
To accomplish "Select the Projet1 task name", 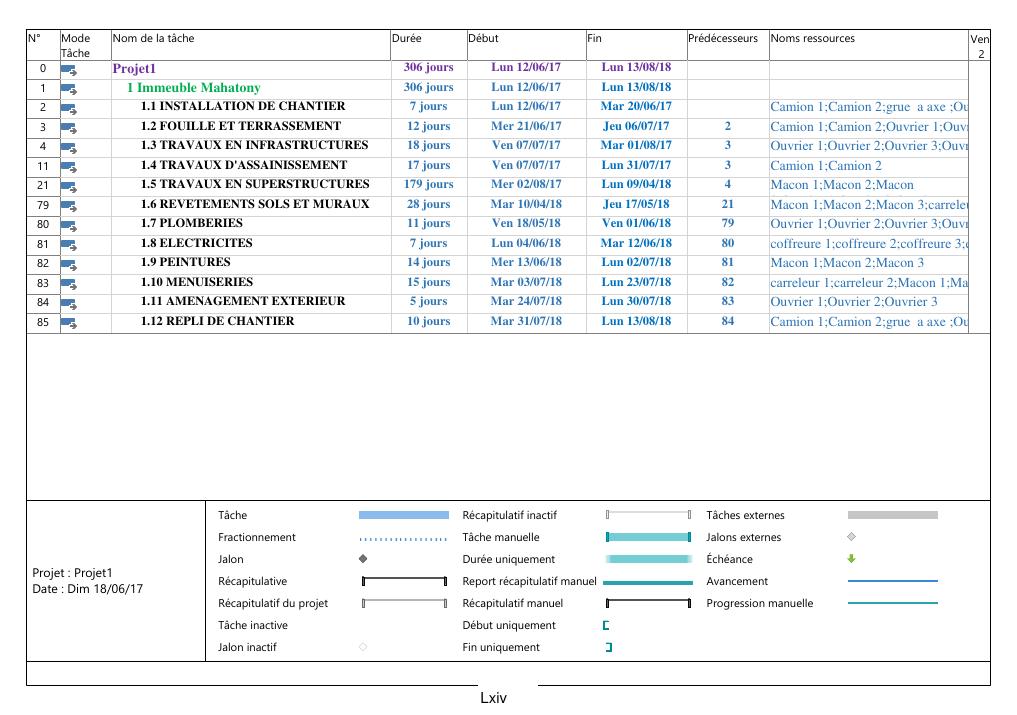I will (135, 69).
